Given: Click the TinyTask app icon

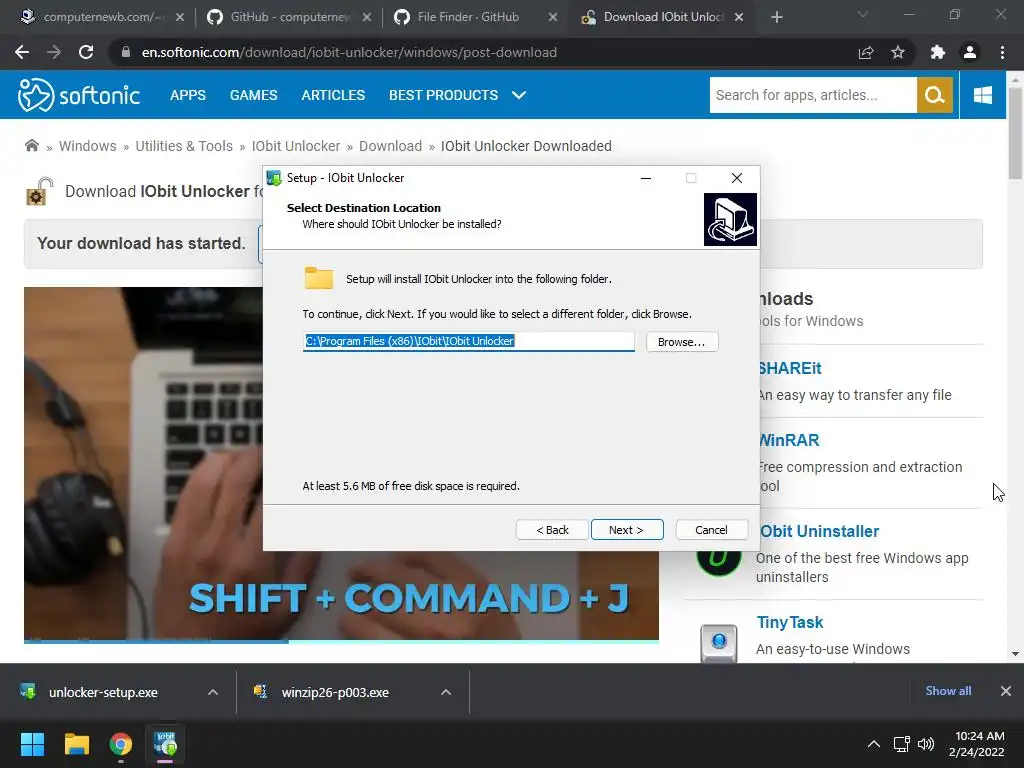Looking at the screenshot, I should (718, 643).
